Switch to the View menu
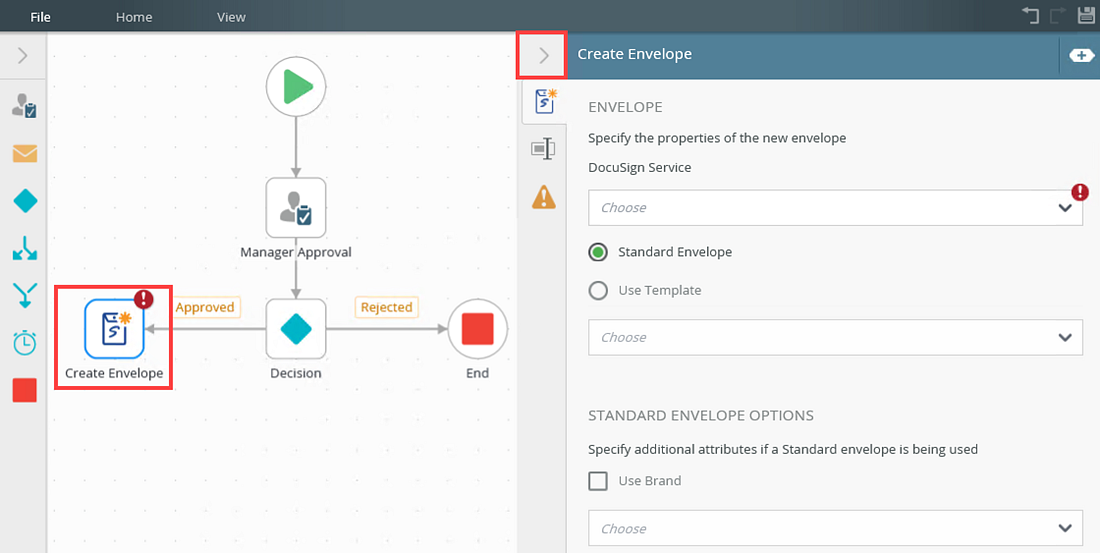The height and width of the screenshot is (553, 1100). pyautogui.click(x=231, y=17)
